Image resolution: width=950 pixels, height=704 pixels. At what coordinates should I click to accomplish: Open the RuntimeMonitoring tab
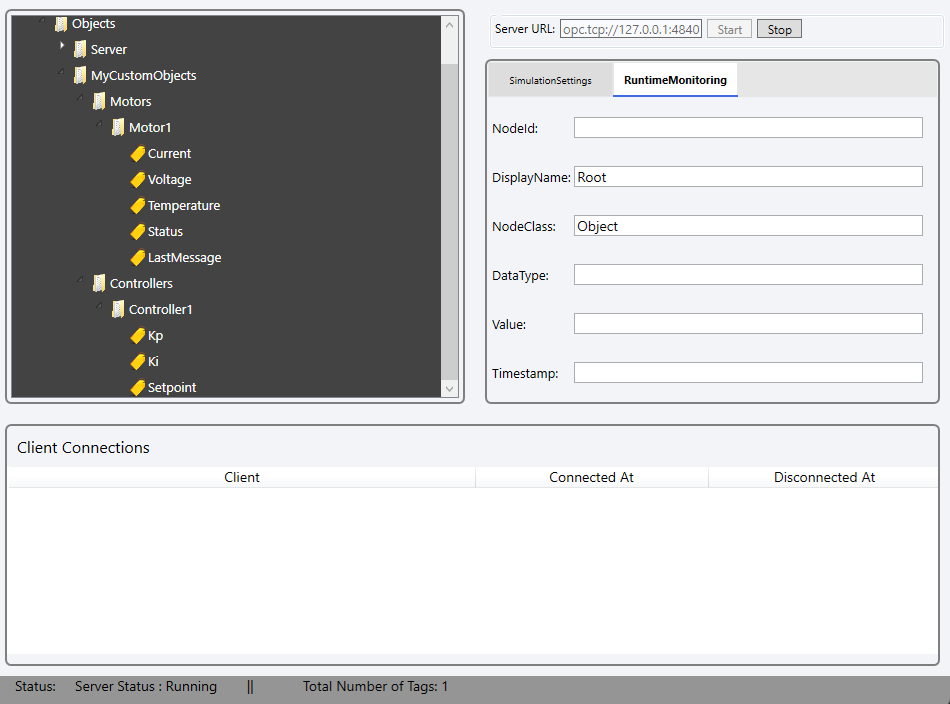pos(675,81)
